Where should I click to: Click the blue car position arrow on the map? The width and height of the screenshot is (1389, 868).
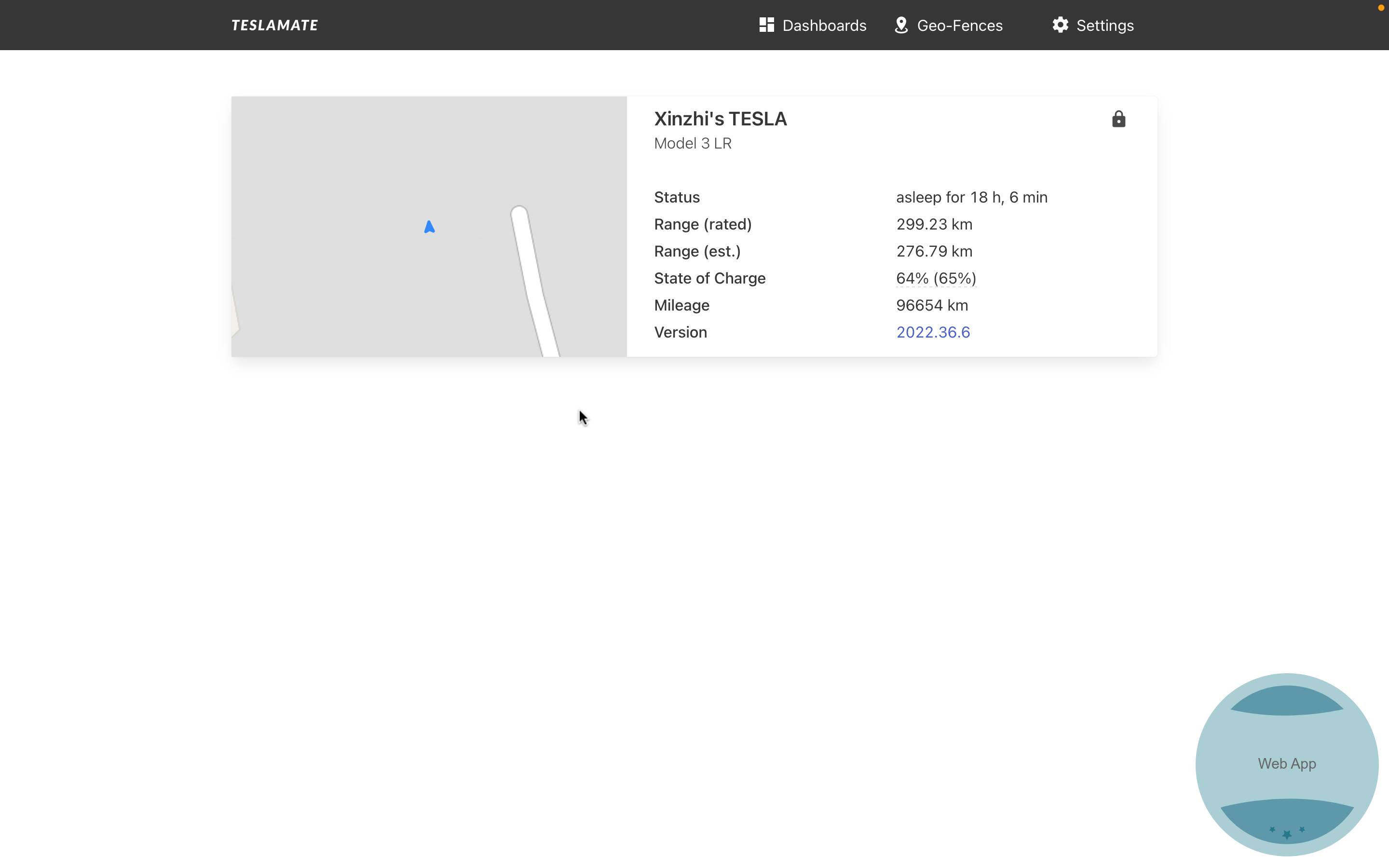429,227
